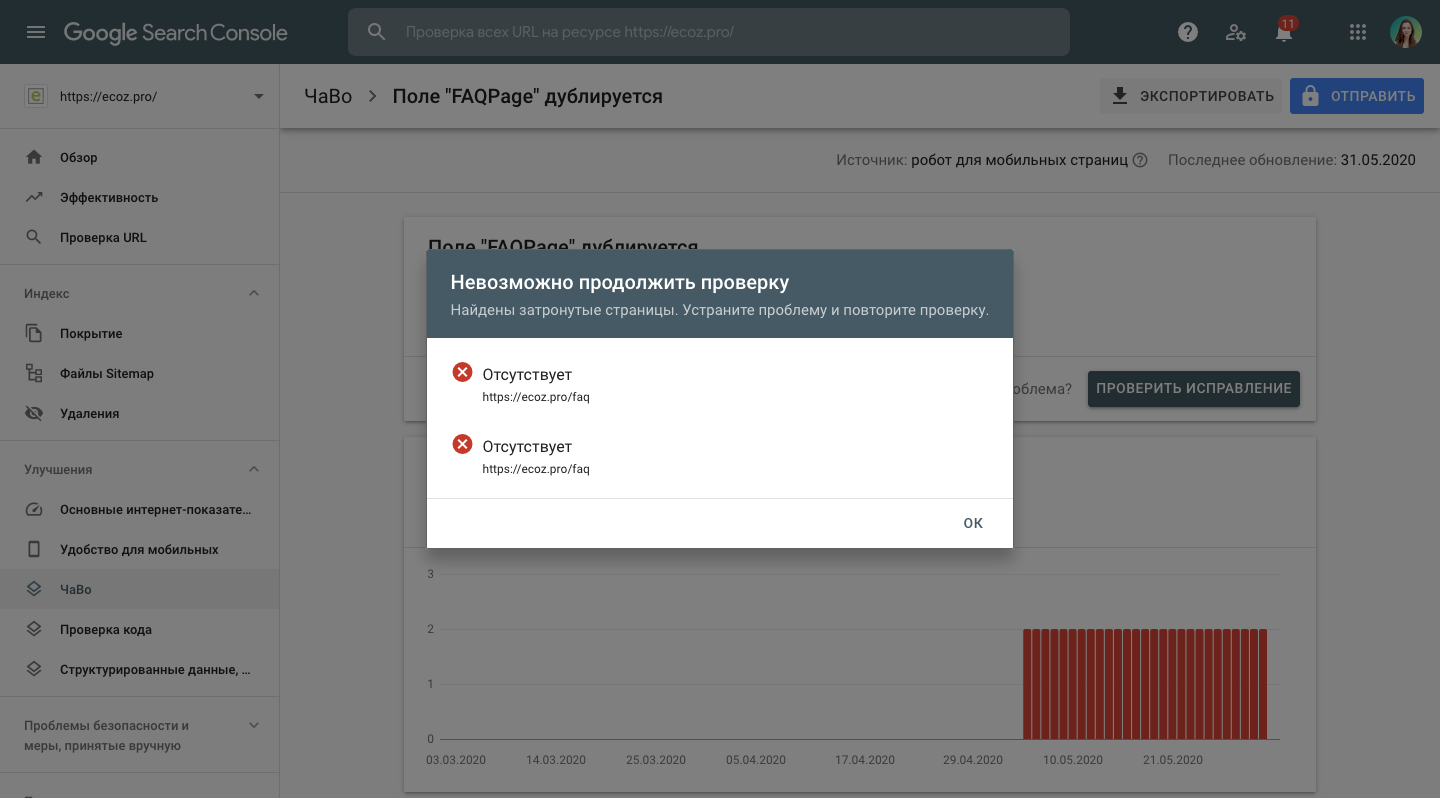Click the phone icon for mobile usability
1440x798 pixels.
[x=34, y=549]
